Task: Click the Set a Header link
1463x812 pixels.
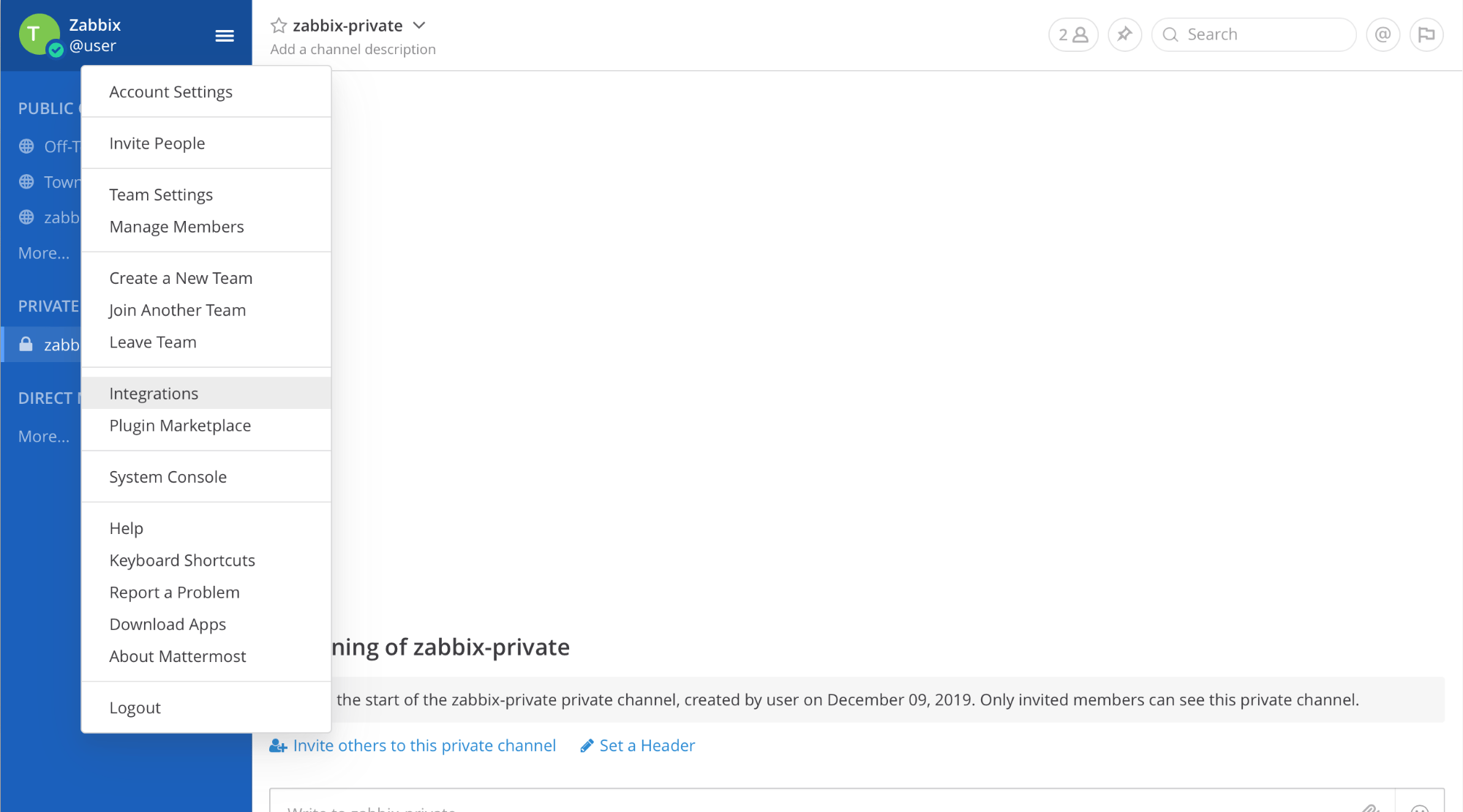Action: click(647, 745)
